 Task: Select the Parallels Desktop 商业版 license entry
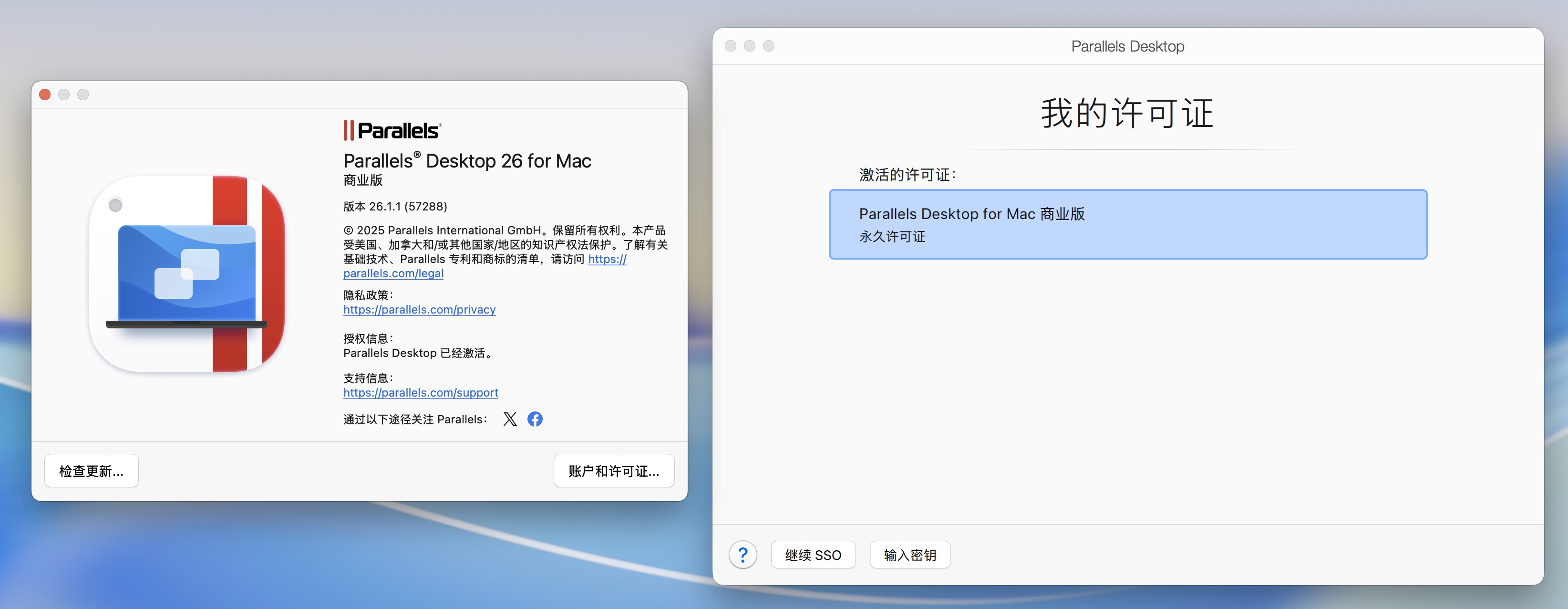coord(1127,224)
